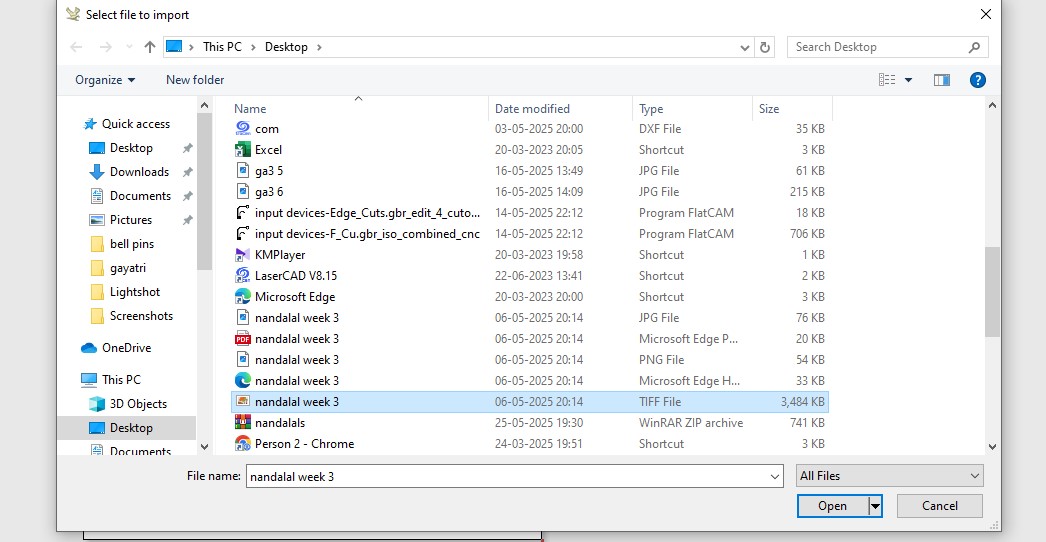The width and height of the screenshot is (1046, 542).
Task: Close the Select file to import dialog
Action: 985,14
